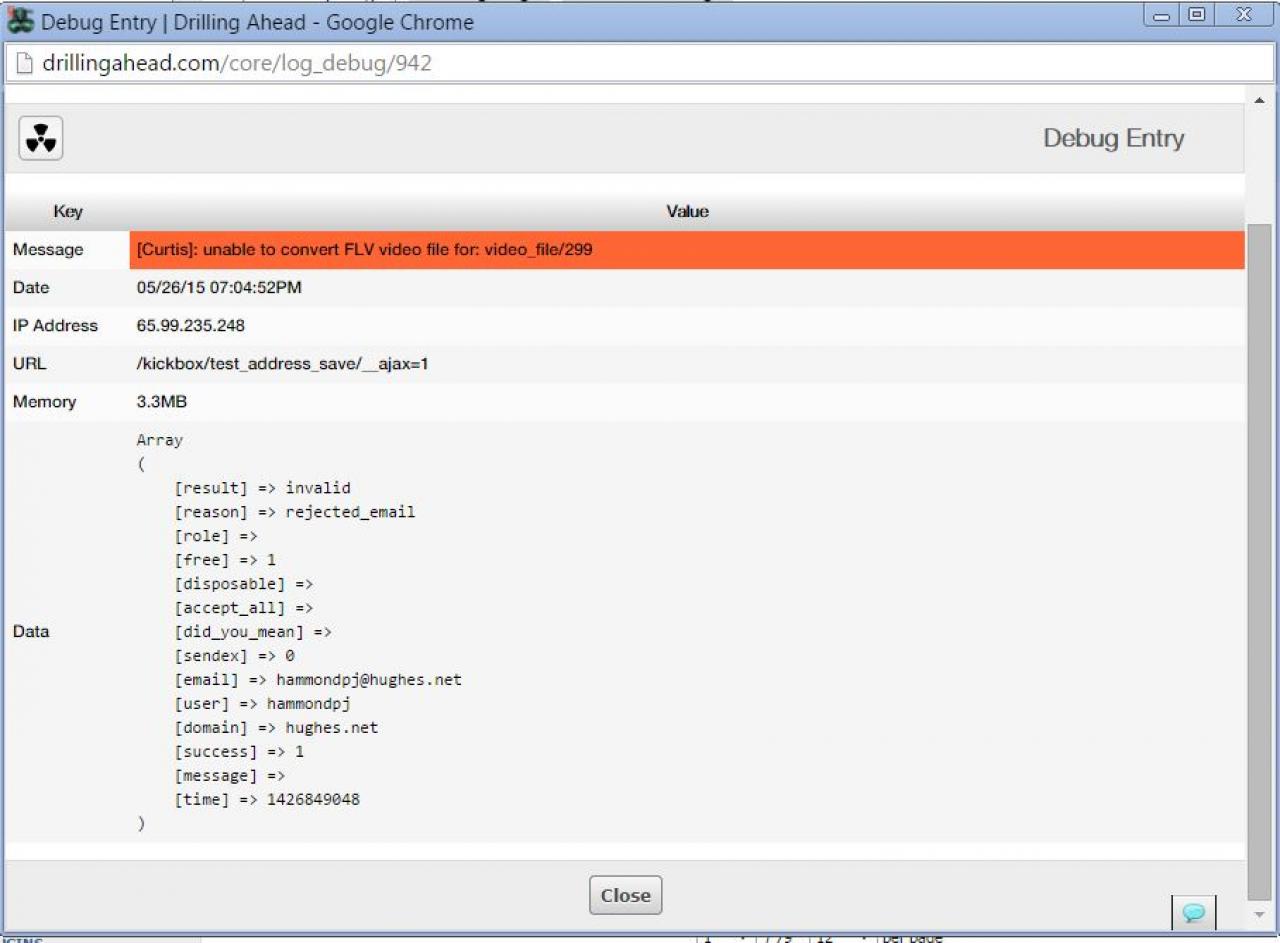
Task: Click the "Message" key label
Action: [x=48, y=250]
